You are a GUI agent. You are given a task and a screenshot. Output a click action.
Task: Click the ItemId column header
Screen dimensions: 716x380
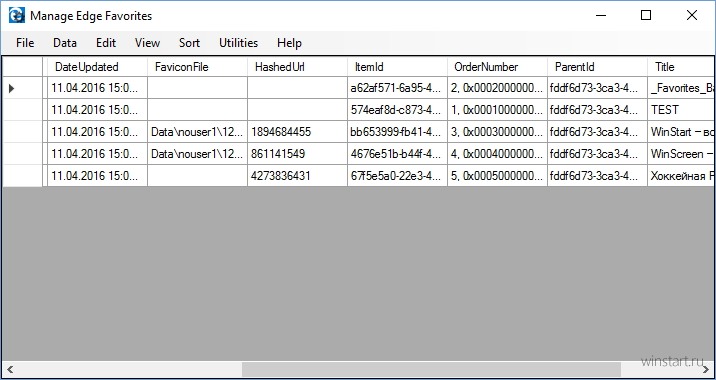(398, 67)
